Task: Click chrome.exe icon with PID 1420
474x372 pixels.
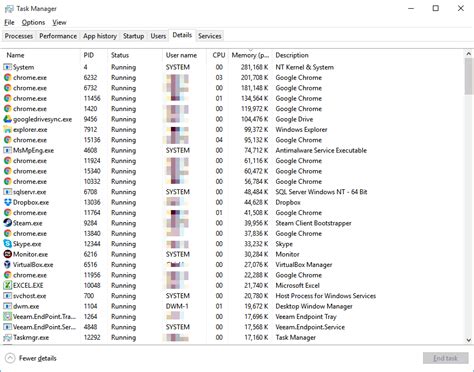Action: tap(7, 109)
